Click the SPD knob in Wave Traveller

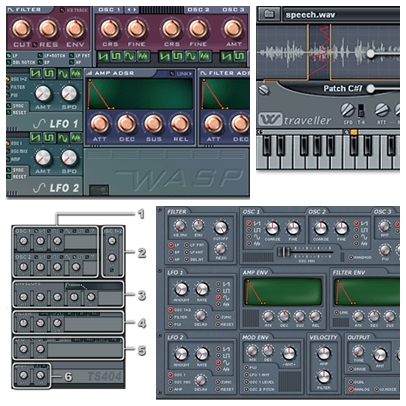347,110
